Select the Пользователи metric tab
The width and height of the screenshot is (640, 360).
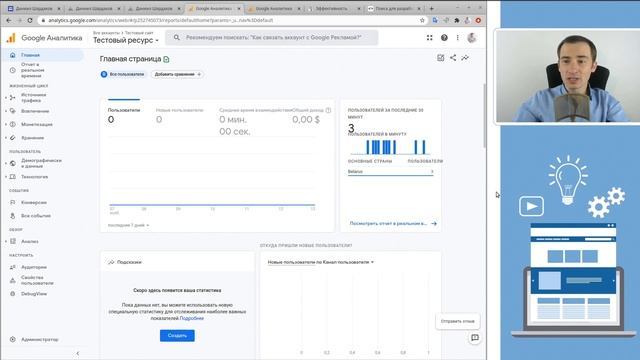(x=124, y=116)
